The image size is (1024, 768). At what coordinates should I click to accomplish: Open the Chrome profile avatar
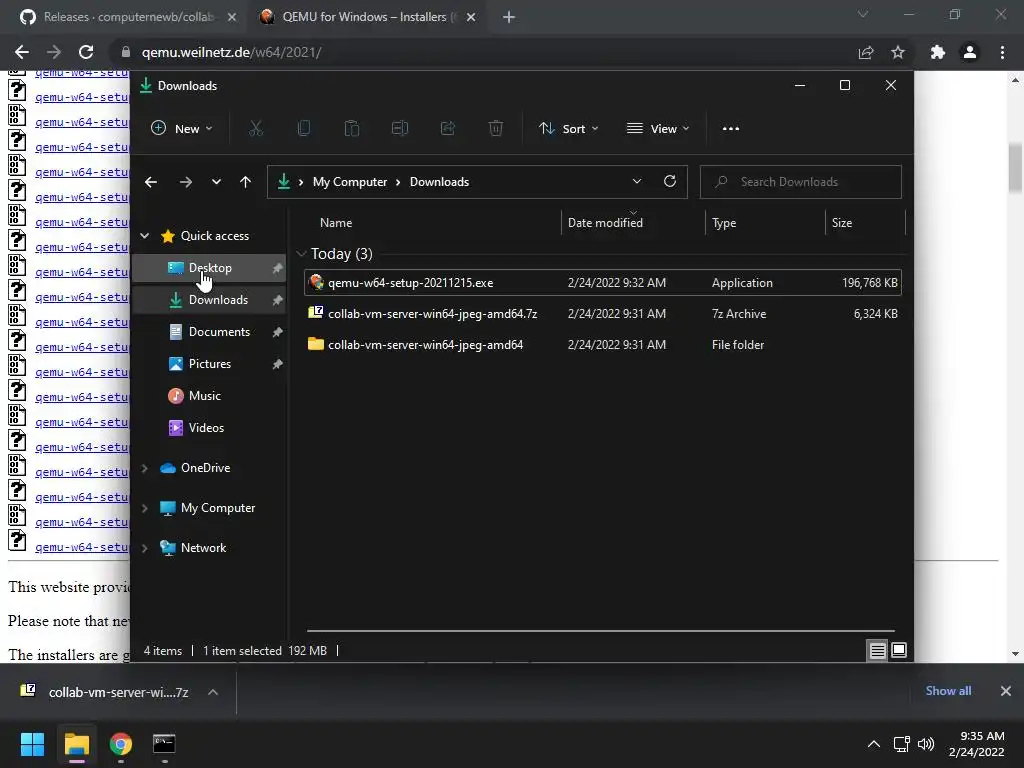click(x=970, y=52)
